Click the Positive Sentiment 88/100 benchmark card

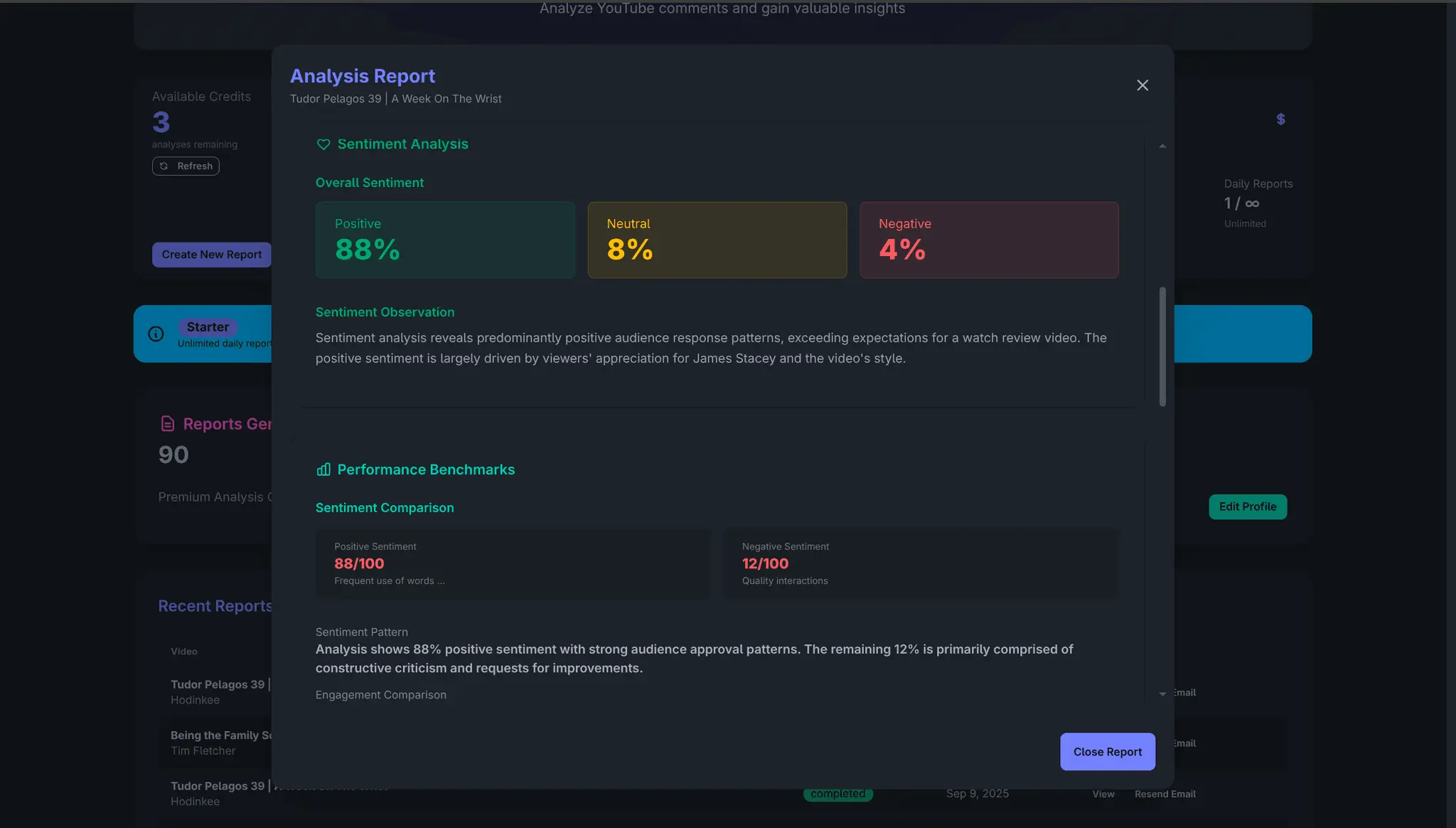coord(513,563)
